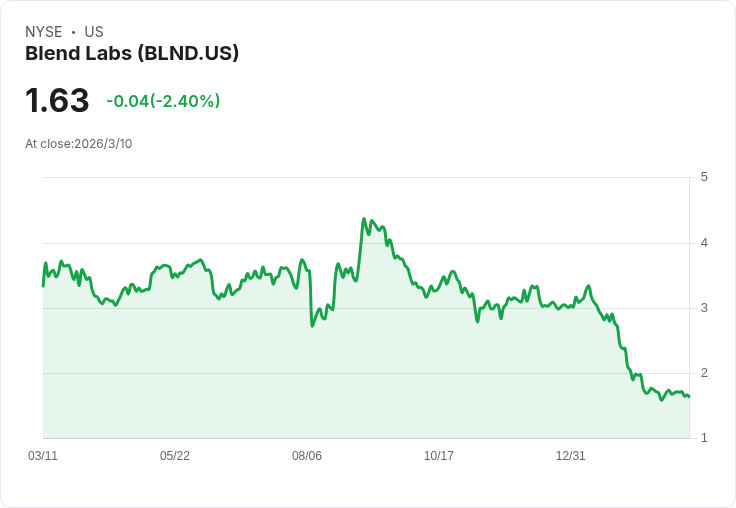Click the sharp dip just after 08/06
736x508 pixels.
313,326
